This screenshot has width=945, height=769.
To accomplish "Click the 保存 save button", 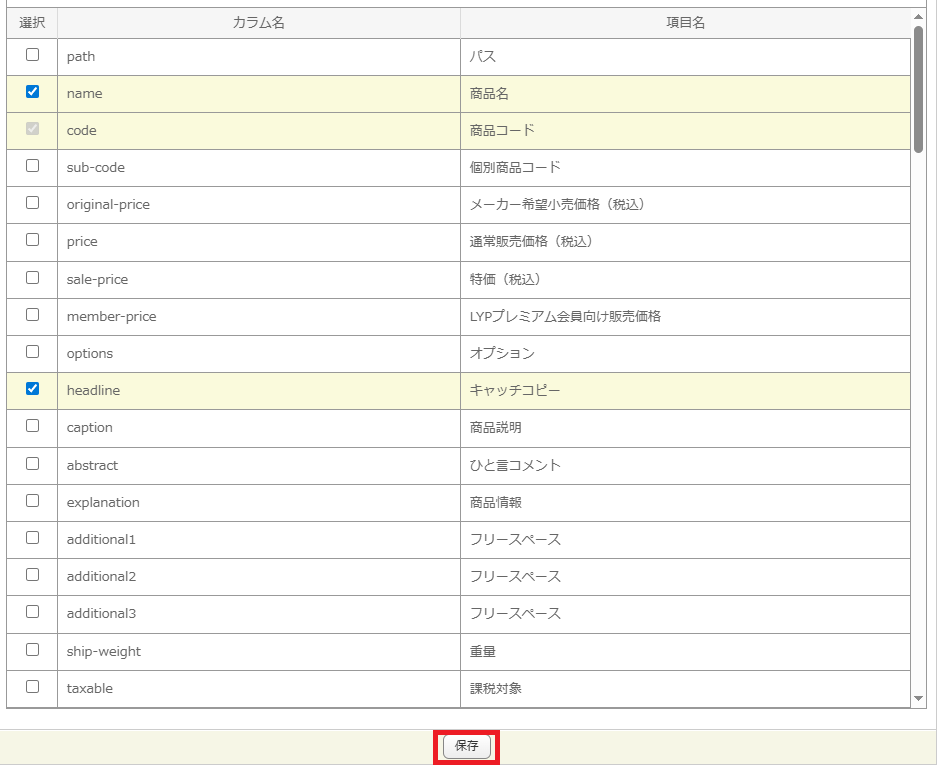I will click(x=466, y=746).
